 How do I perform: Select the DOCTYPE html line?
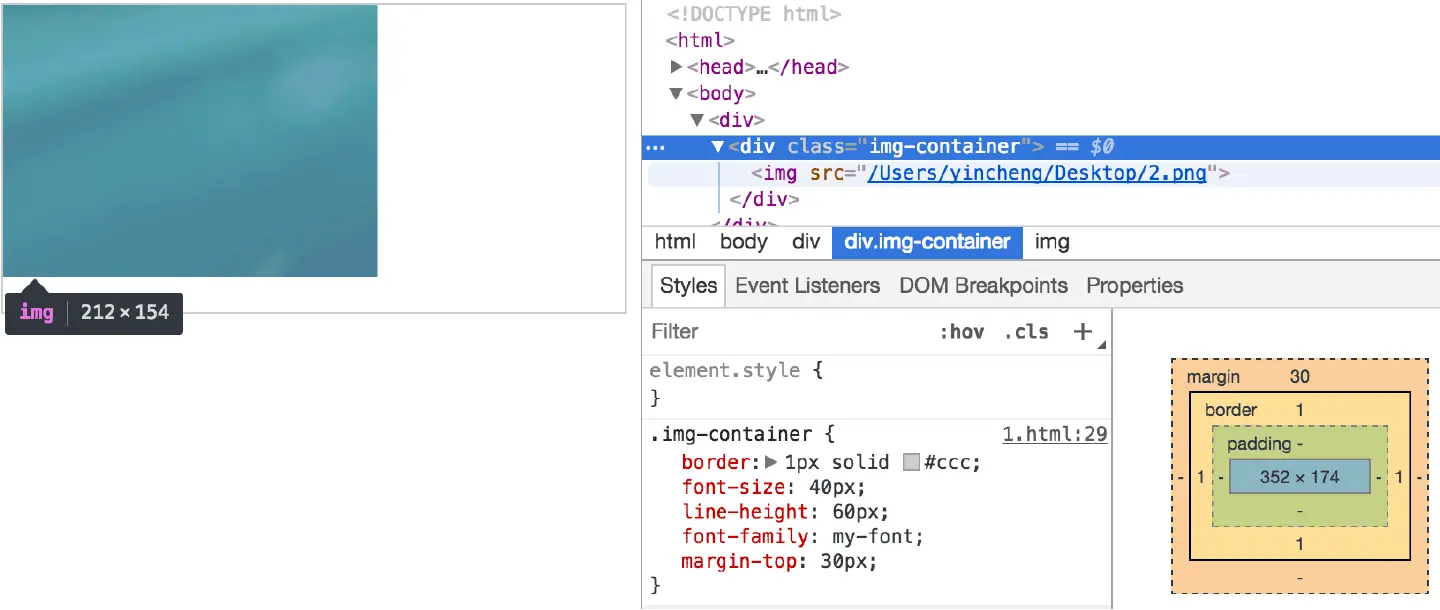pos(754,14)
